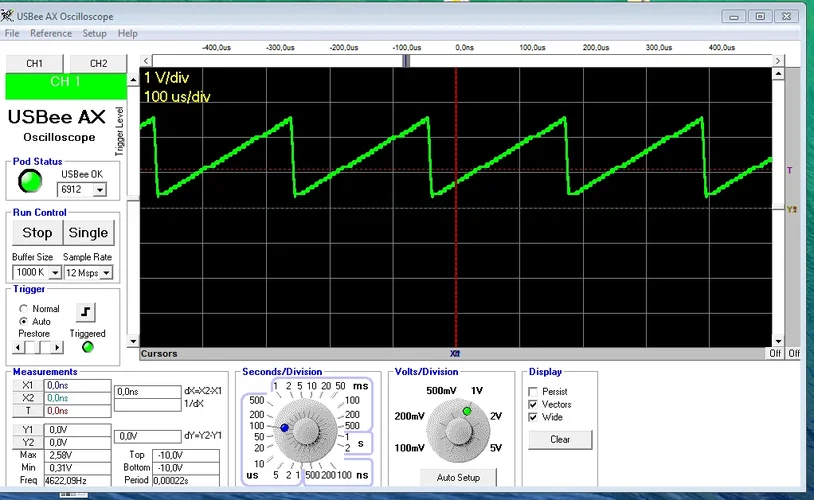
Task: Select the Normal trigger mode
Action: point(24,309)
